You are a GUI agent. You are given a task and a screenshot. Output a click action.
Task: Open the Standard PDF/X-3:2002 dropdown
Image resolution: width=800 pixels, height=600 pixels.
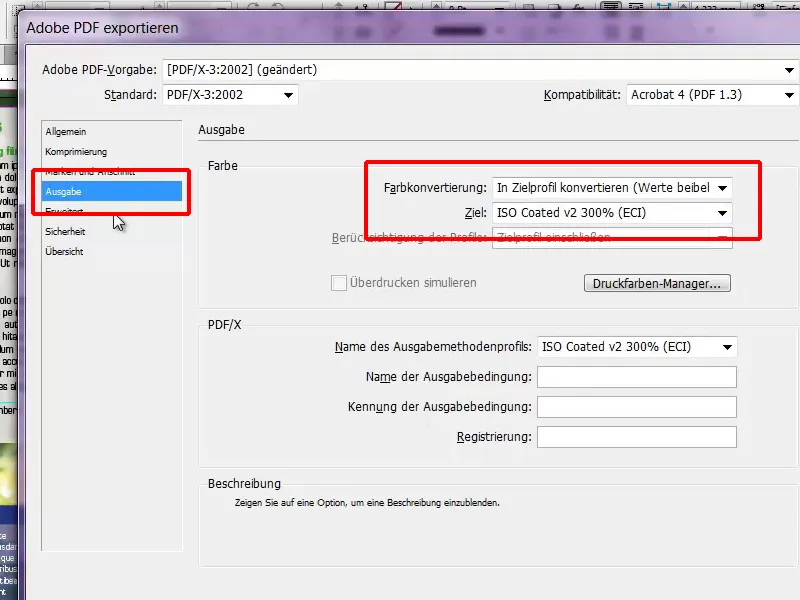pyautogui.click(x=230, y=95)
